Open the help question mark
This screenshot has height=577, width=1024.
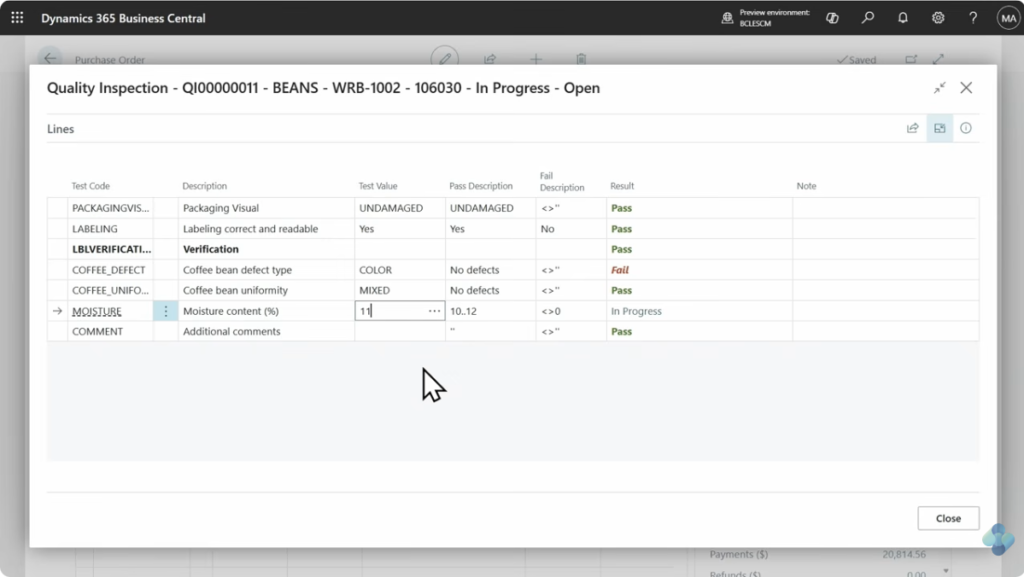pos(973,18)
